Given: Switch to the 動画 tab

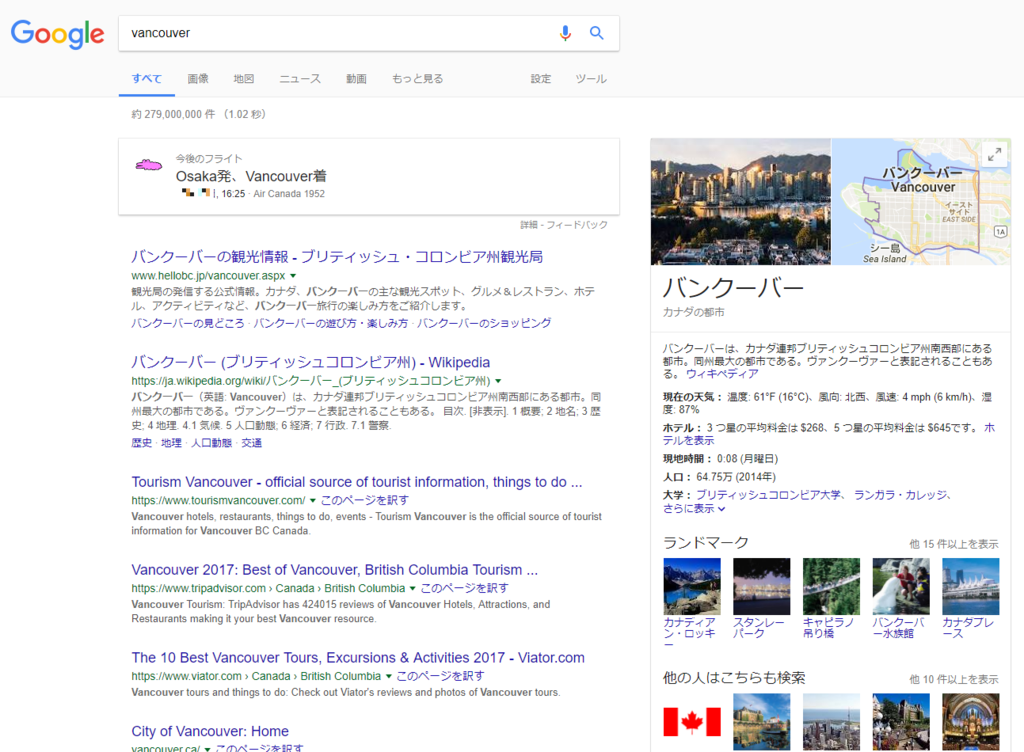Looking at the screenshot, I should [356, 78].
